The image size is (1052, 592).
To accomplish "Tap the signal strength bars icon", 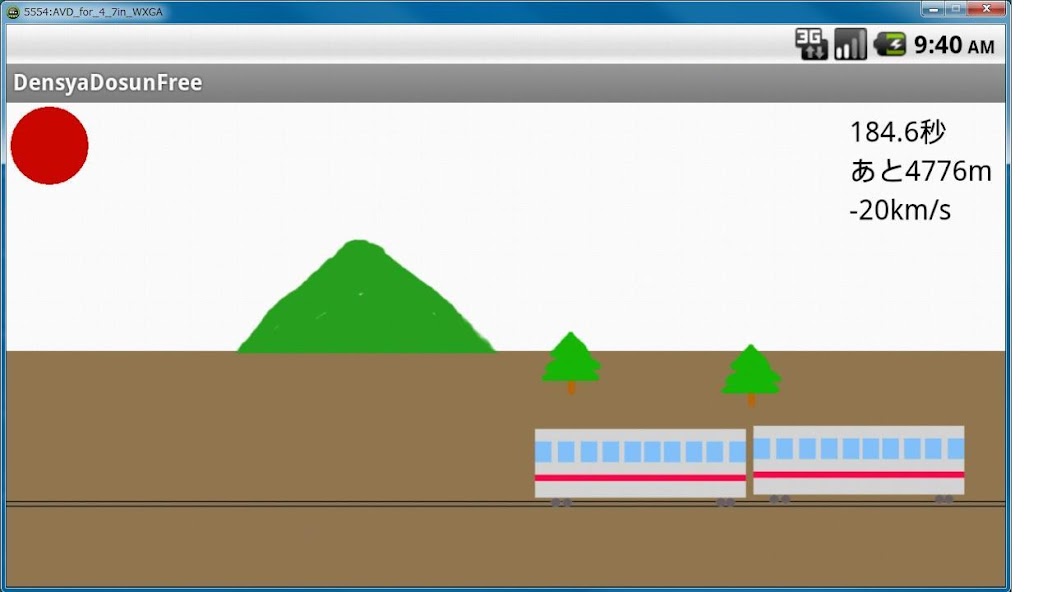I will [x=851, y=44].
